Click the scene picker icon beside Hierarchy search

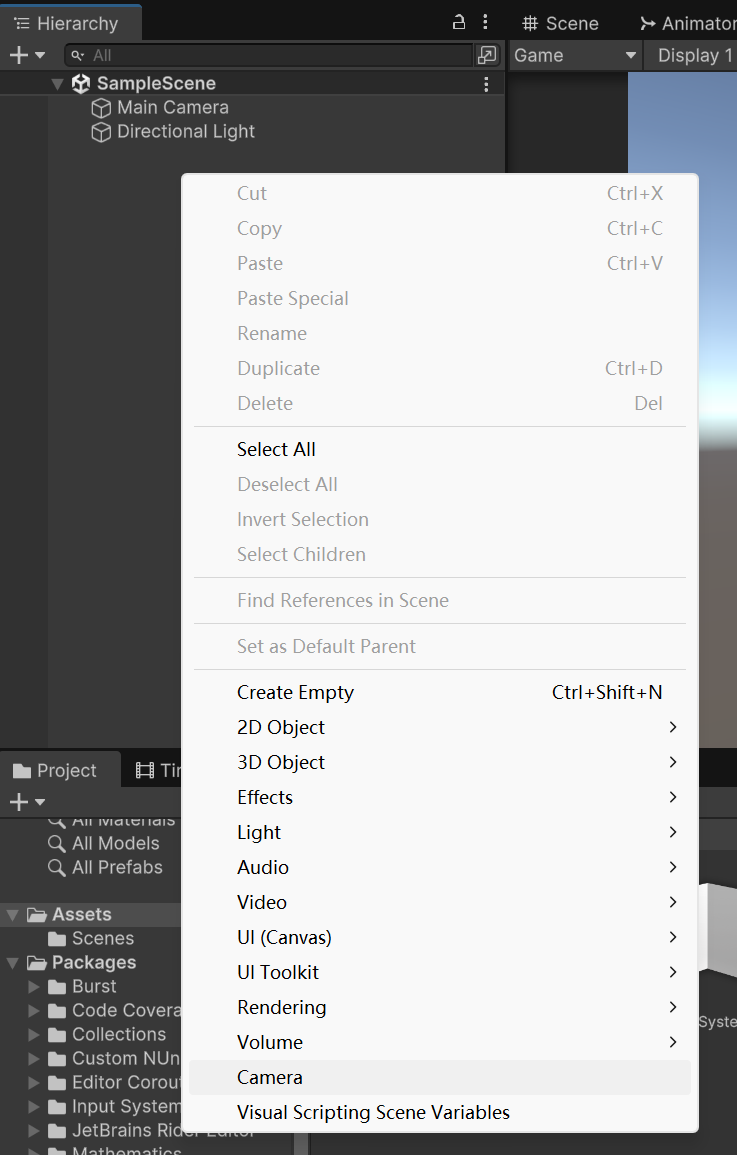point(487,55)
